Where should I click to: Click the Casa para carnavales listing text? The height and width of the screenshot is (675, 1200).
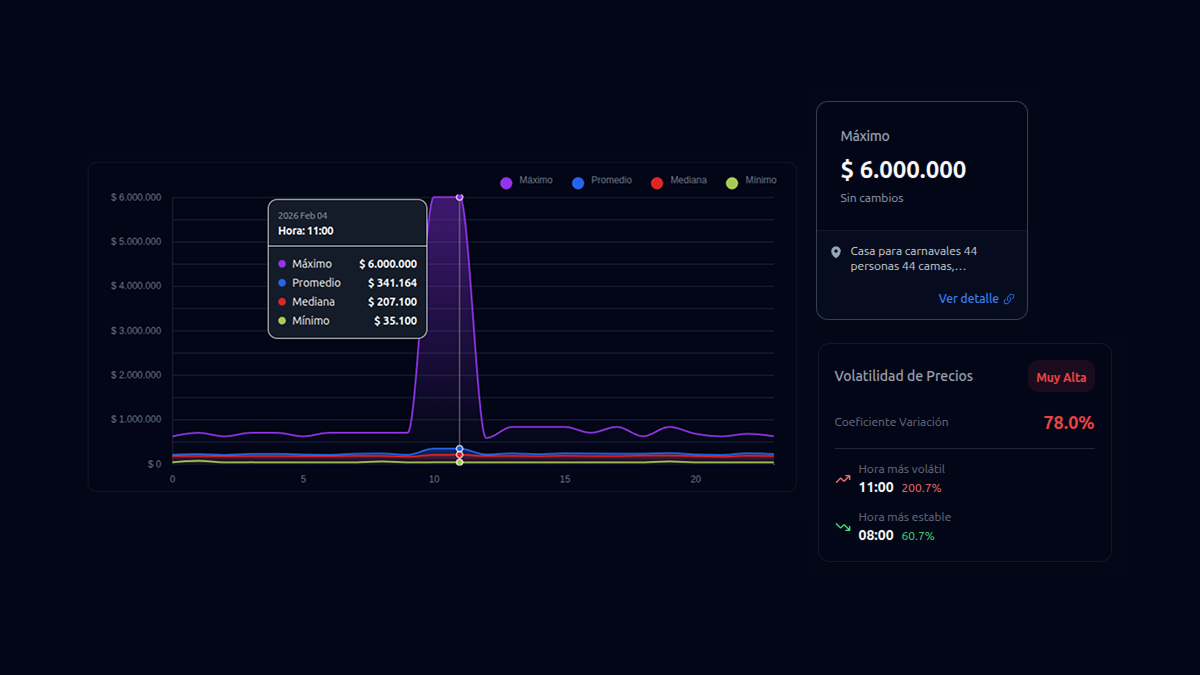click(x=913, y=259)
